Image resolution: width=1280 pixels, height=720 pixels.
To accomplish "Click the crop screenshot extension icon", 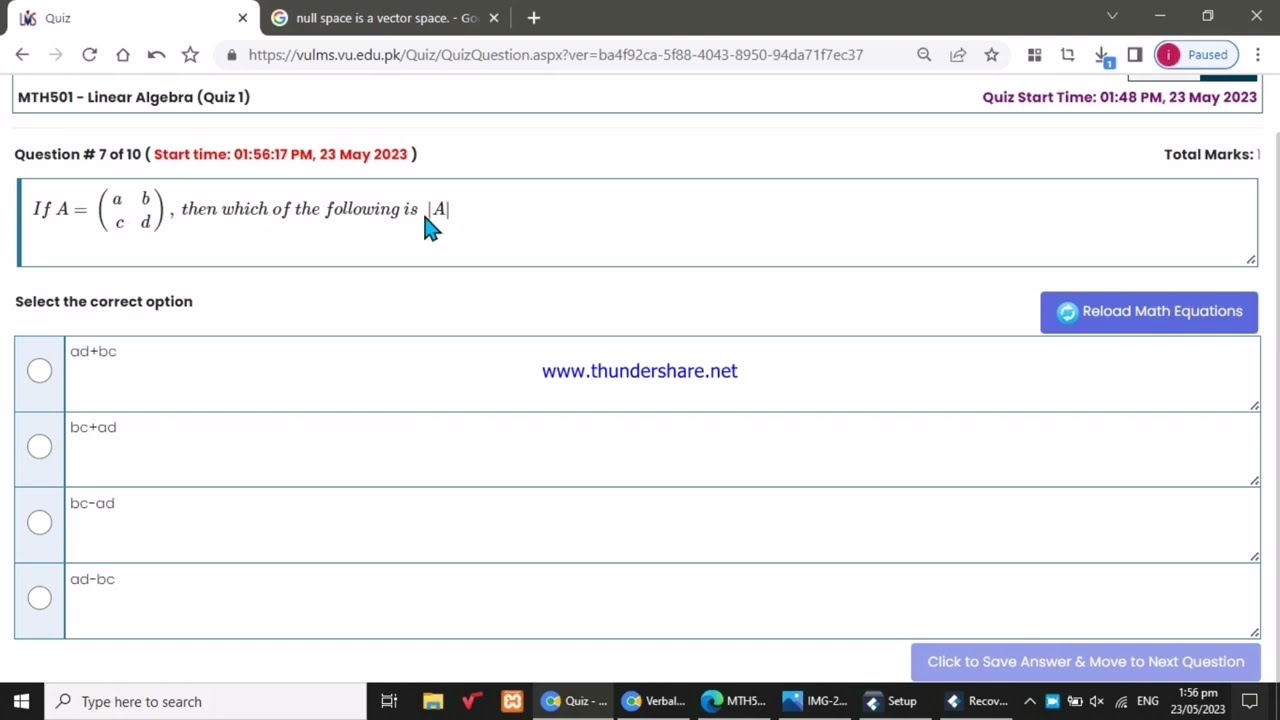I will pyautogui.click(x=1068, y=55).
